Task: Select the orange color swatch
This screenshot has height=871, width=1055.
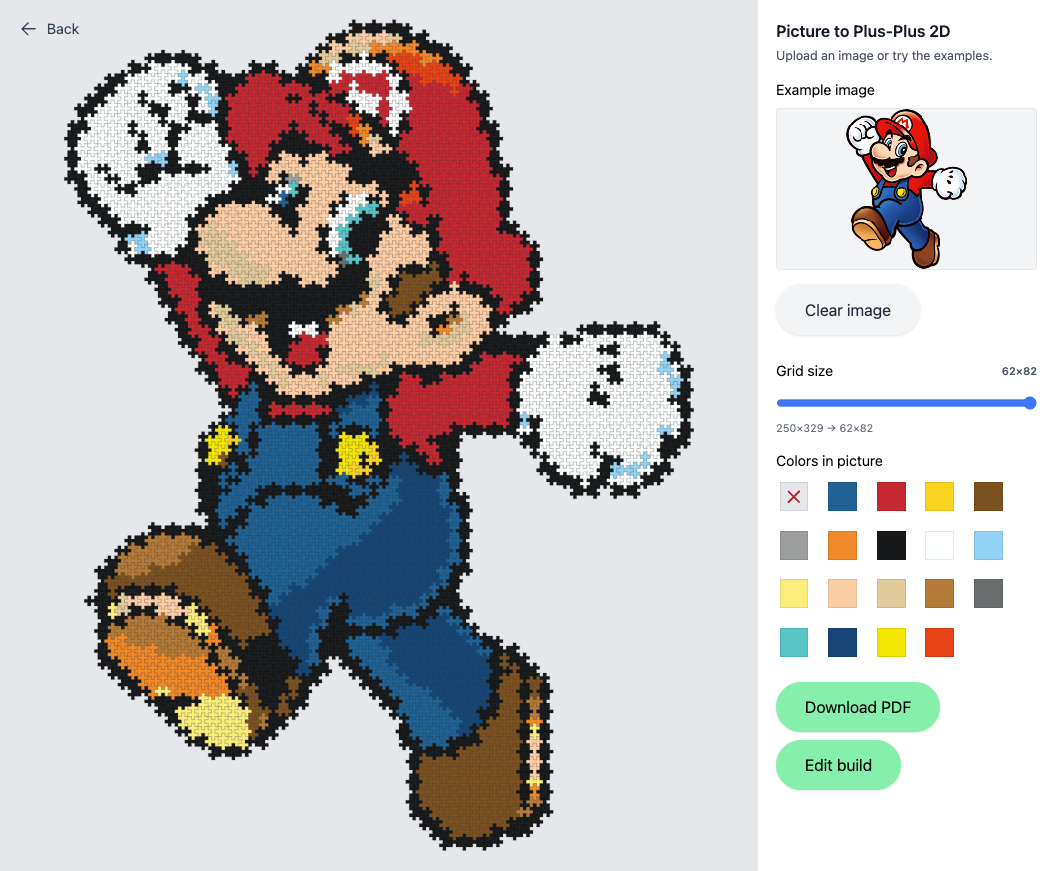Action: 842,545
